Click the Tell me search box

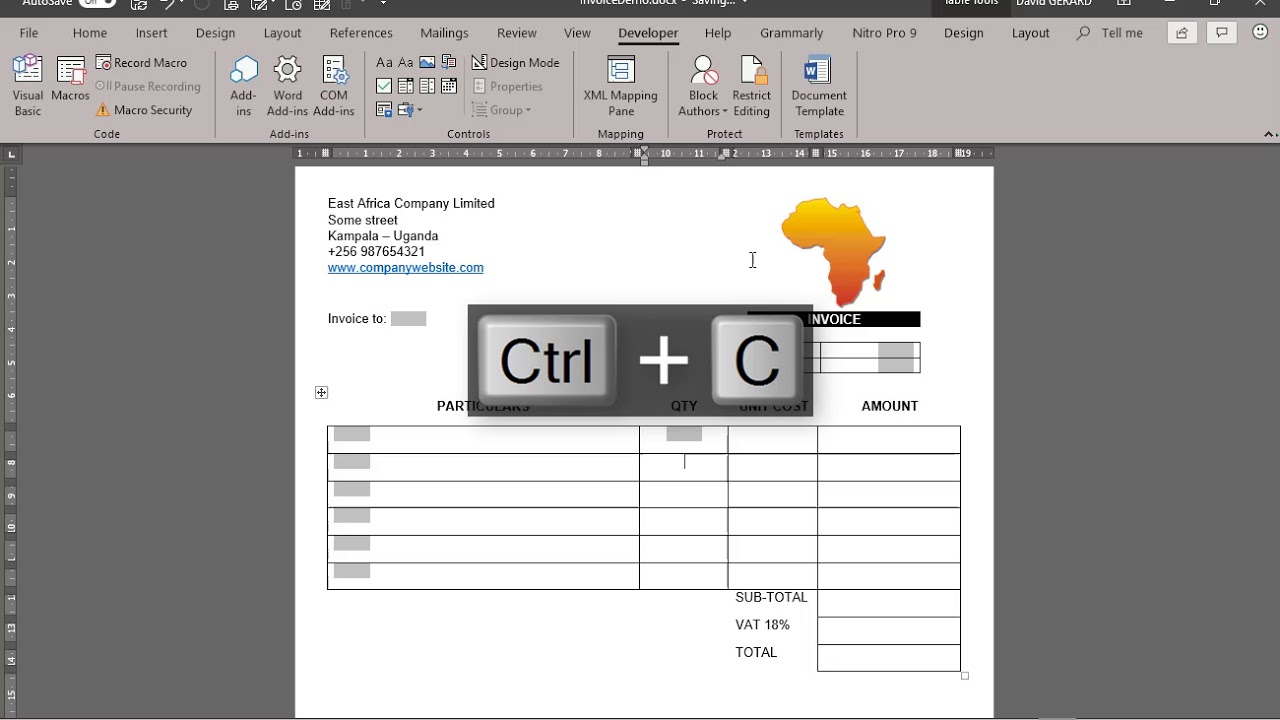coord(1110,33)
